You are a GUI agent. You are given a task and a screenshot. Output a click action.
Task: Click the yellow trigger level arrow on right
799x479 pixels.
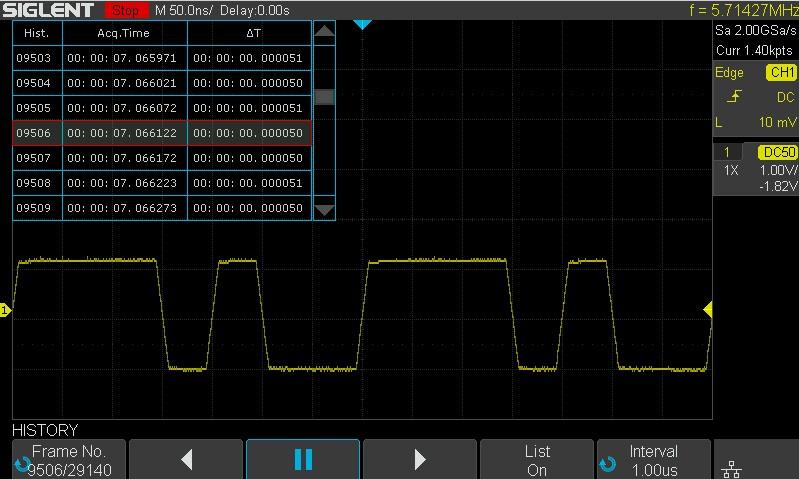click(x=707, y=310)
